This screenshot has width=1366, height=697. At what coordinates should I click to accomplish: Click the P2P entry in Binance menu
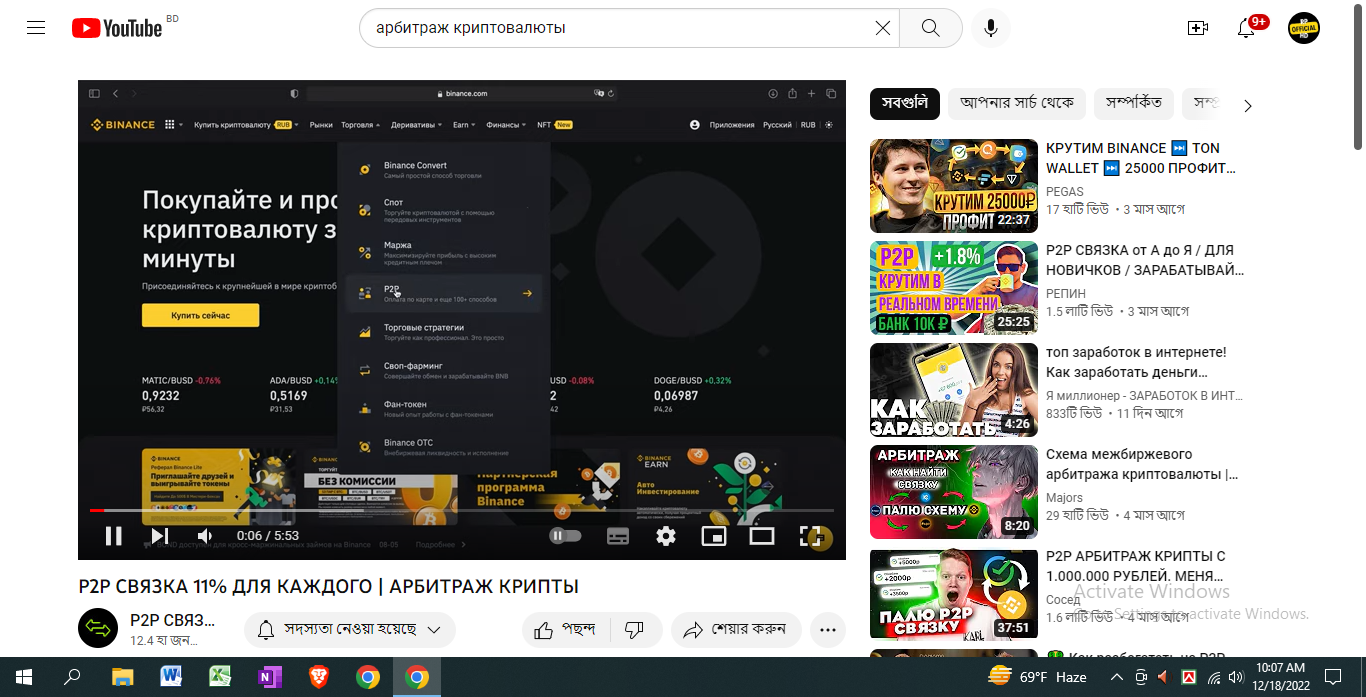click(x=443, y=293)
